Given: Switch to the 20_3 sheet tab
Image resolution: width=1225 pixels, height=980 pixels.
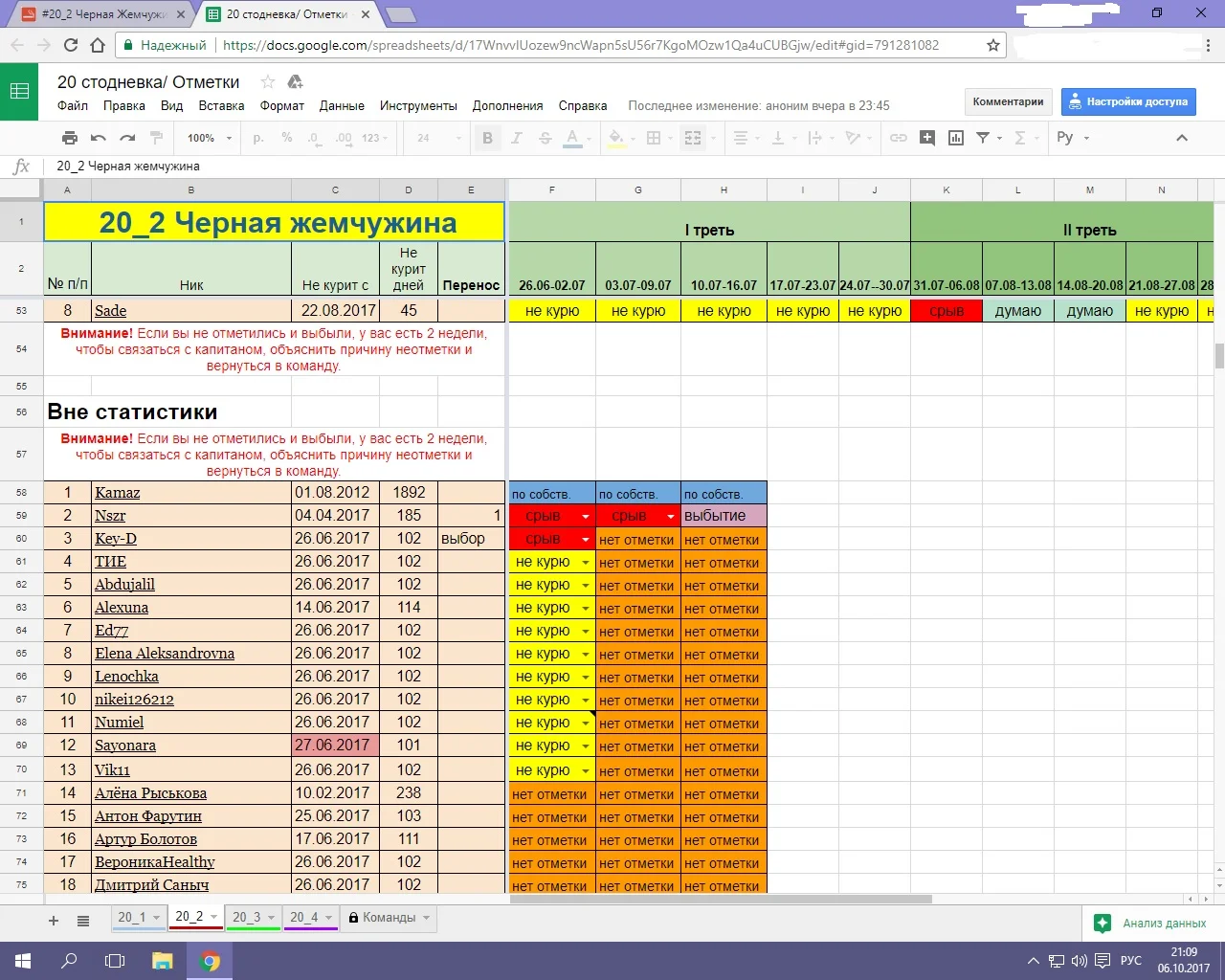Looking at the screenshot, I should [246, 917].
